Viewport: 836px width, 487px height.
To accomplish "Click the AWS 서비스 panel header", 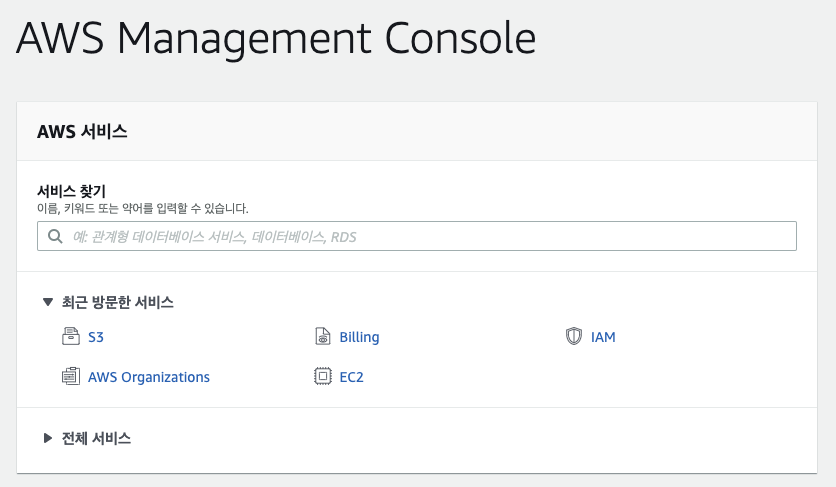I will pos(82,131).
